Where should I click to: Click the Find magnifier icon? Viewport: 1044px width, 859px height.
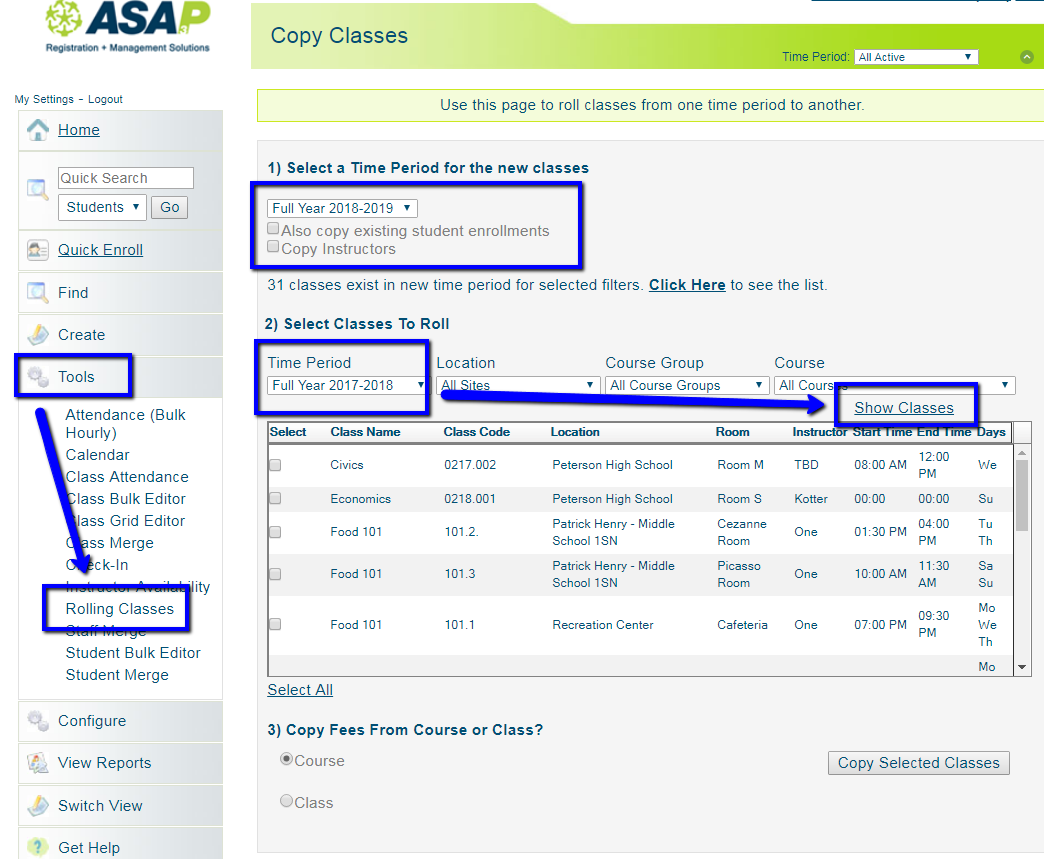point(38,293)
